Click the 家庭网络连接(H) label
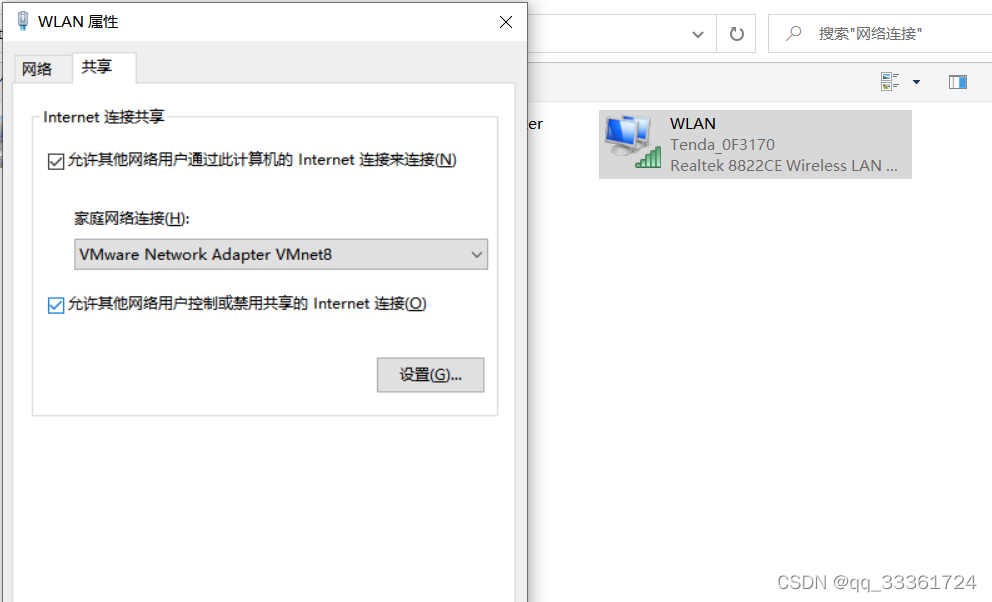992x602 pixels. point(132,218)
